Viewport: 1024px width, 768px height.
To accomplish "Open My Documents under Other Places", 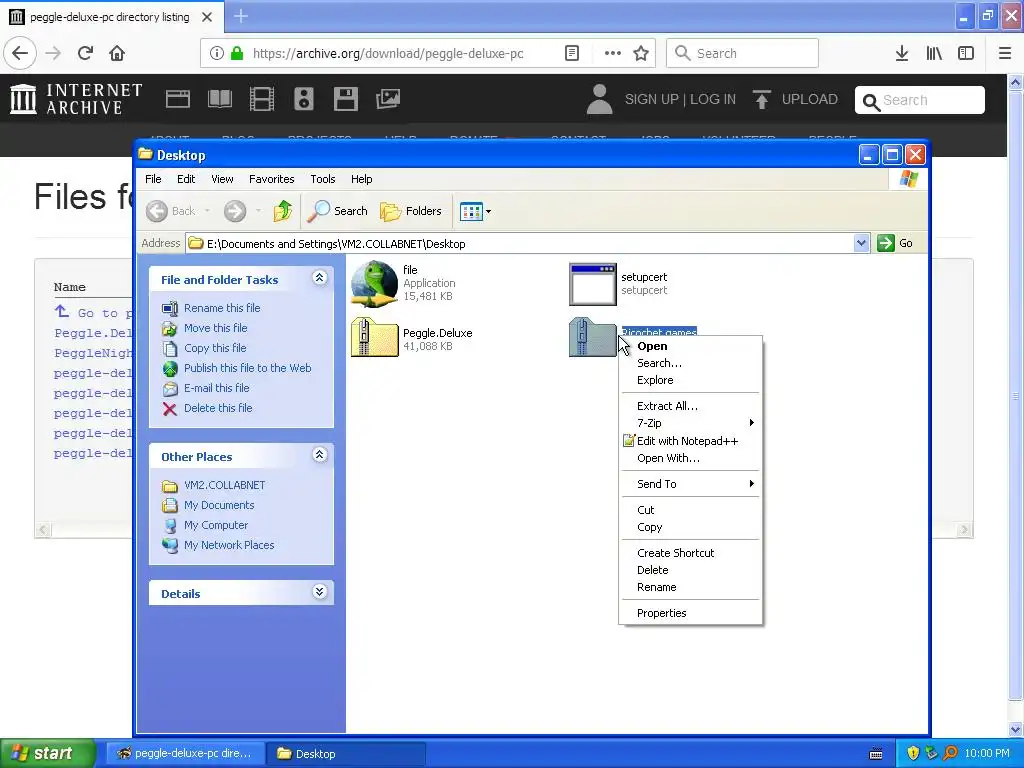I will (219, 505).
